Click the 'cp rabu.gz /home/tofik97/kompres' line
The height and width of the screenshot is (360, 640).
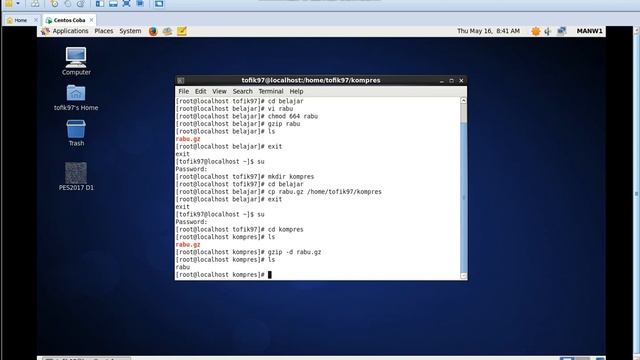278,192
